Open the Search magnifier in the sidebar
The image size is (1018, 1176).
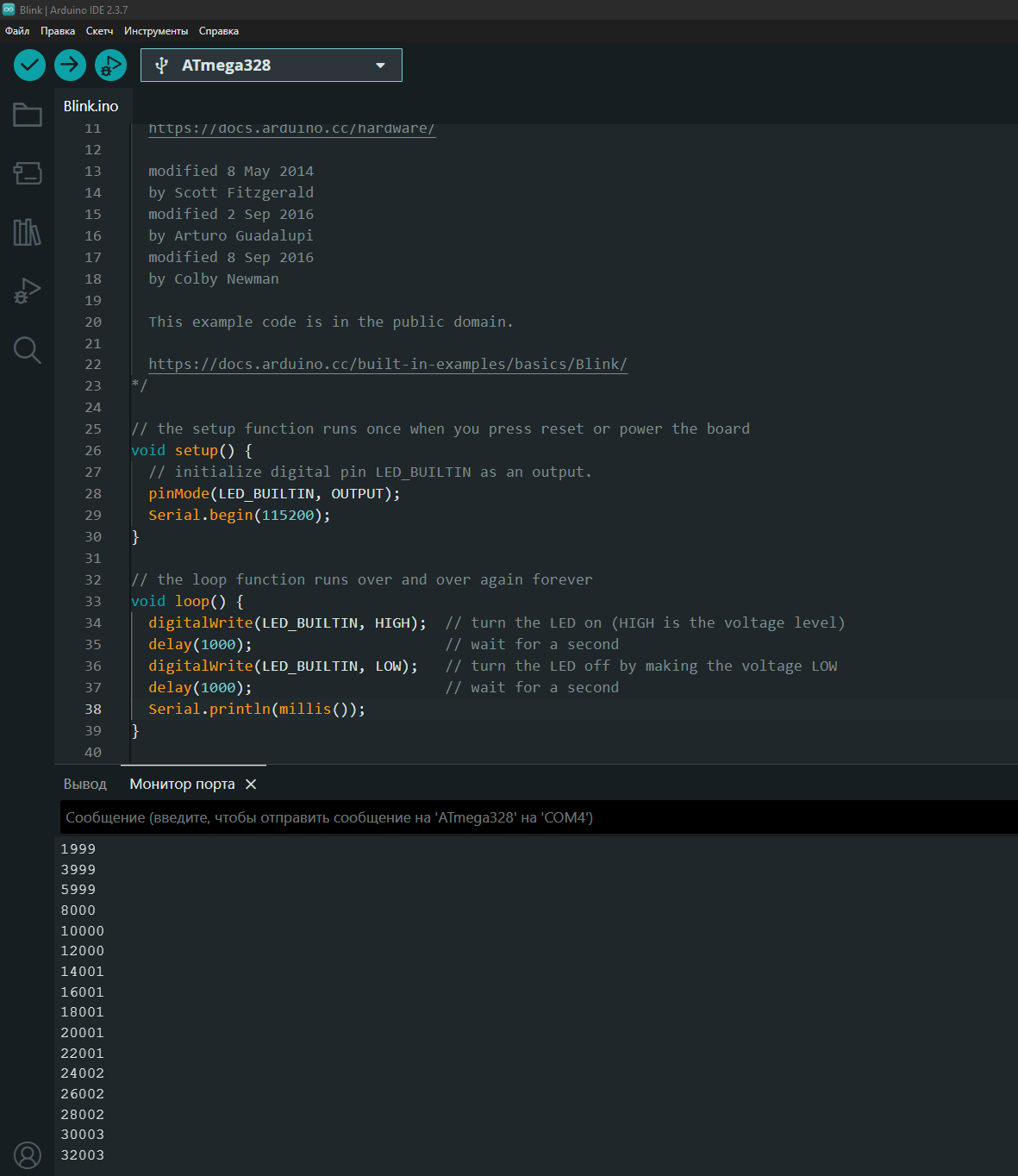tap(27, 350)
